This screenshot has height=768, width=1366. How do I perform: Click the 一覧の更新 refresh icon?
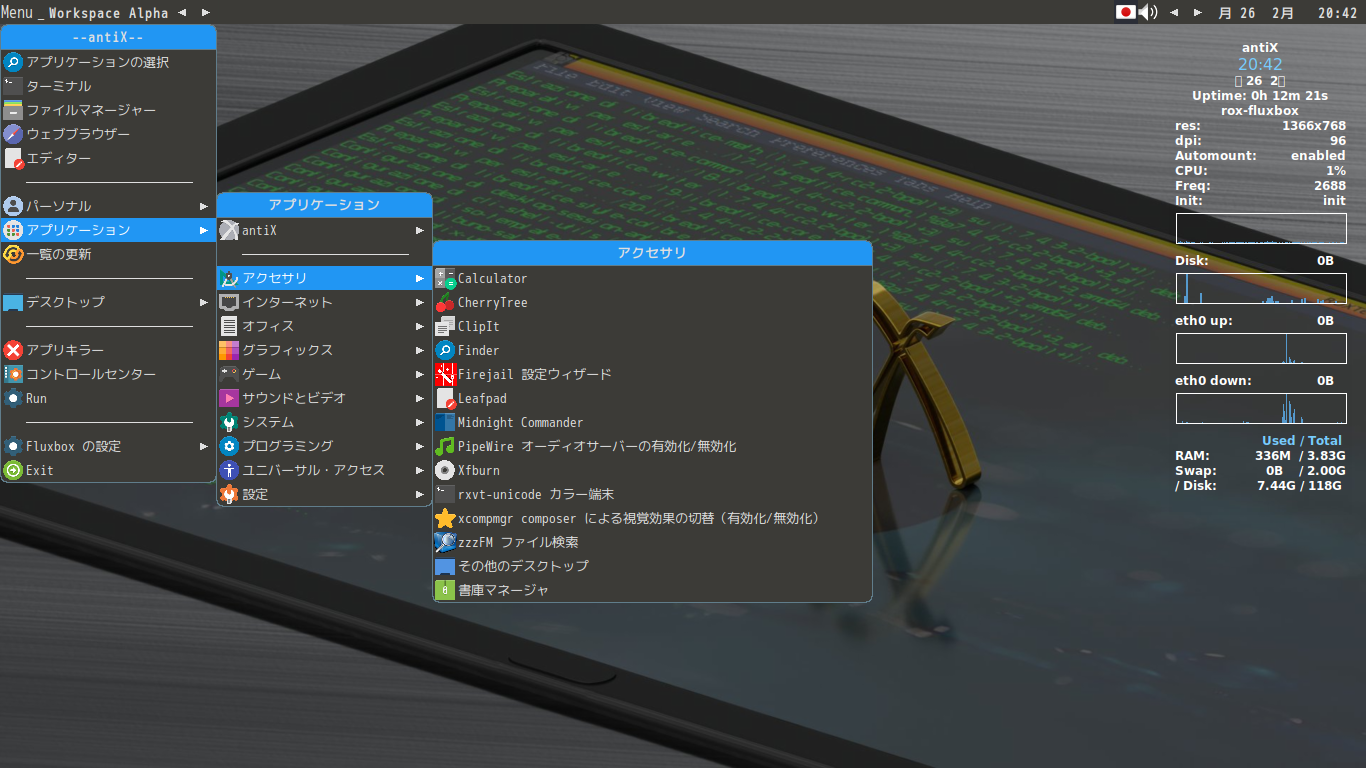pyautogui.click(x=13, y=254)
